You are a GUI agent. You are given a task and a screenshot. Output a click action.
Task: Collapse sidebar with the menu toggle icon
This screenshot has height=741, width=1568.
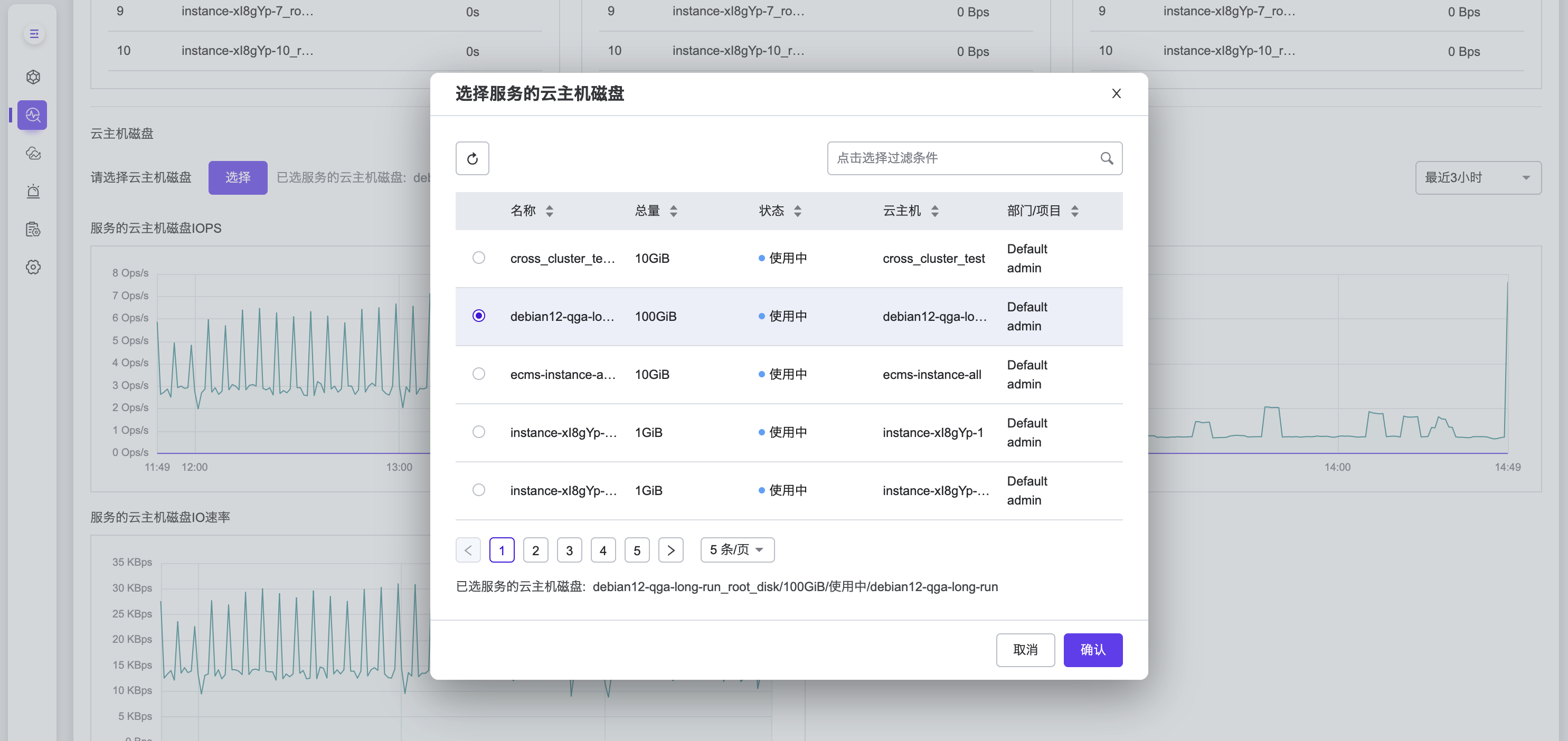[x=34, y=33]
